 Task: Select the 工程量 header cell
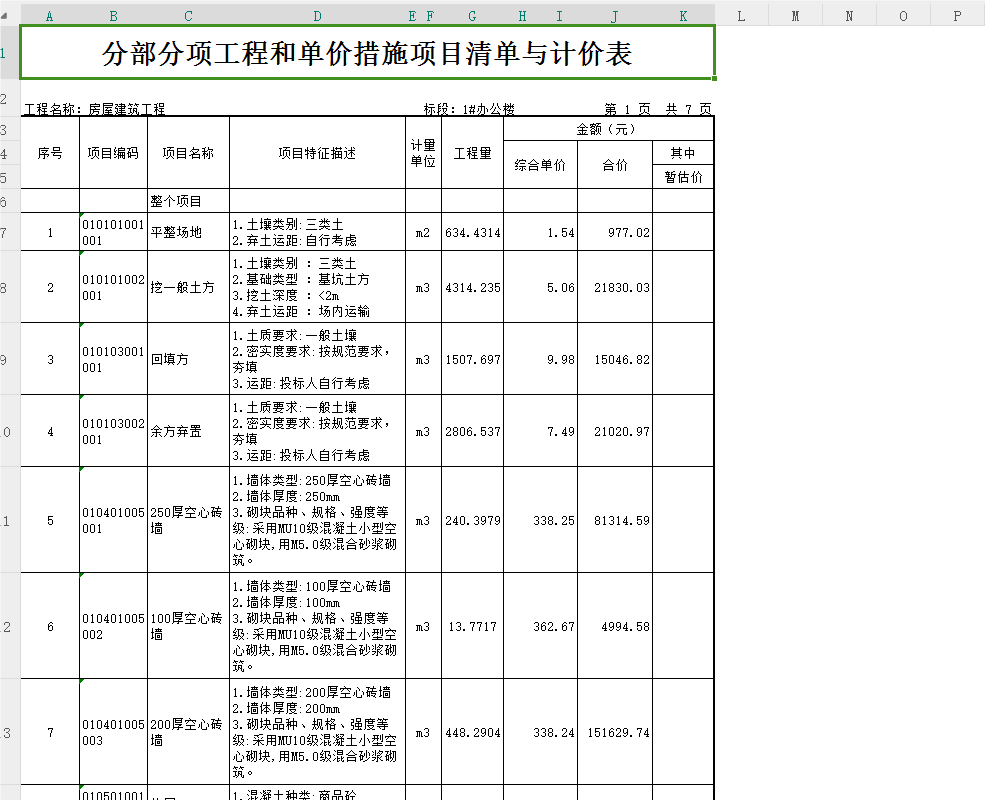pyautogui.click(x=472, y=153)
